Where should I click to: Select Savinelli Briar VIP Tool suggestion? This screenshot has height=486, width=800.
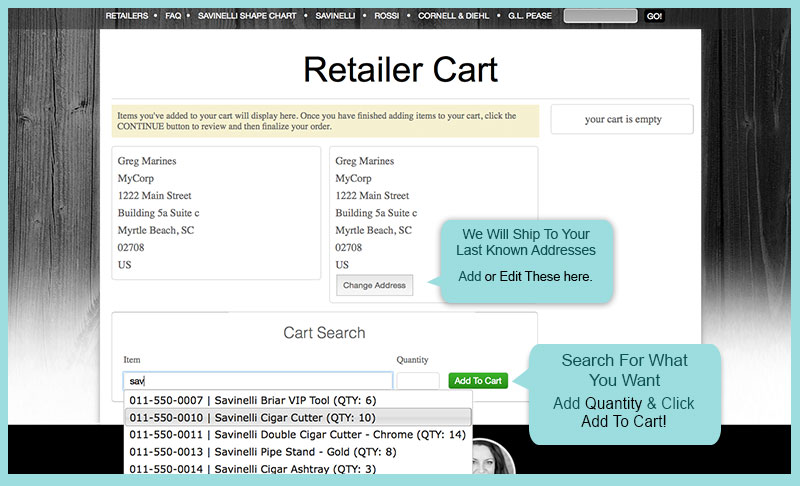point(298,400)
